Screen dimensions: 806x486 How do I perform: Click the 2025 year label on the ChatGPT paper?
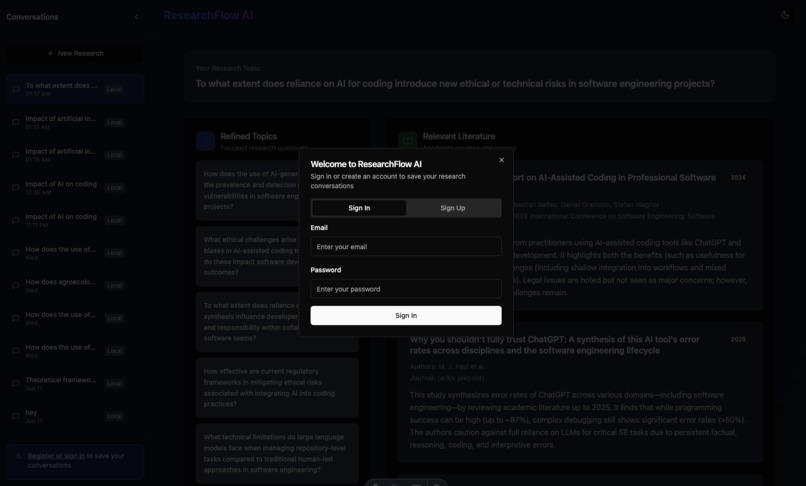tap(738, 340)
